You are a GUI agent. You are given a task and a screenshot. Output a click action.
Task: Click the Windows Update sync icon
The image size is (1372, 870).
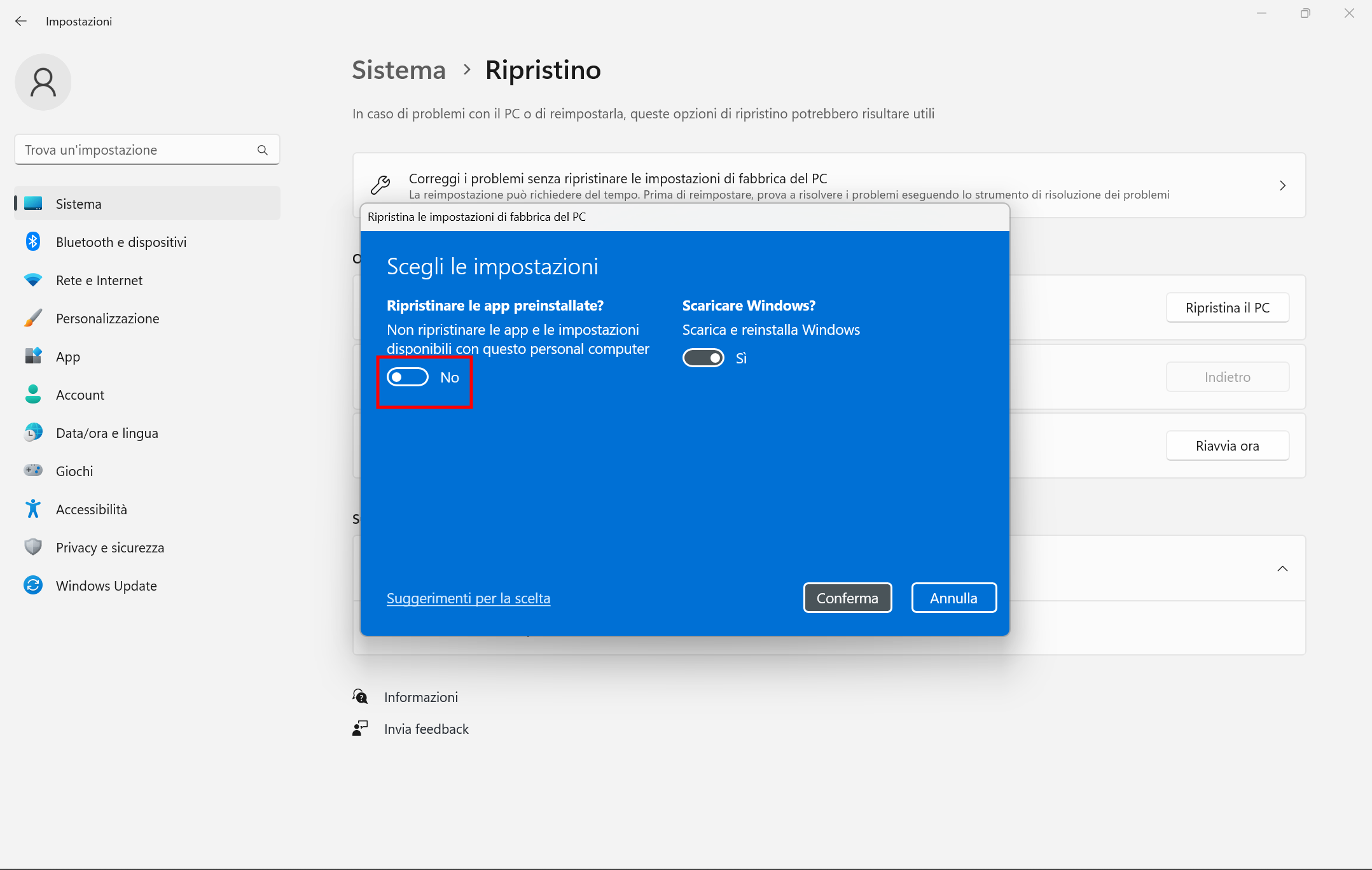pos(33,586)
